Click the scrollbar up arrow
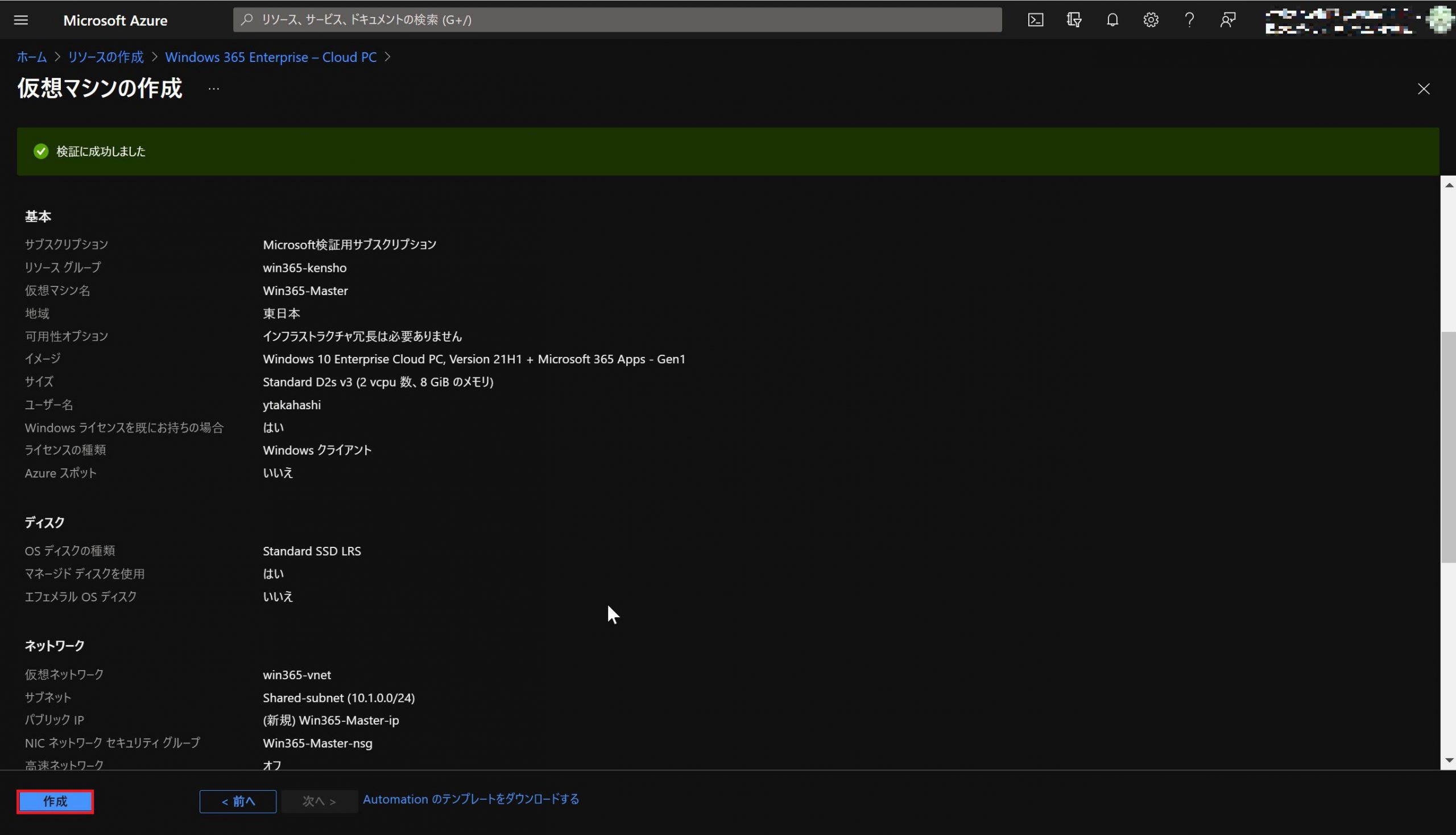Screen dimensions: 1456x835 tap(1449, 185)
